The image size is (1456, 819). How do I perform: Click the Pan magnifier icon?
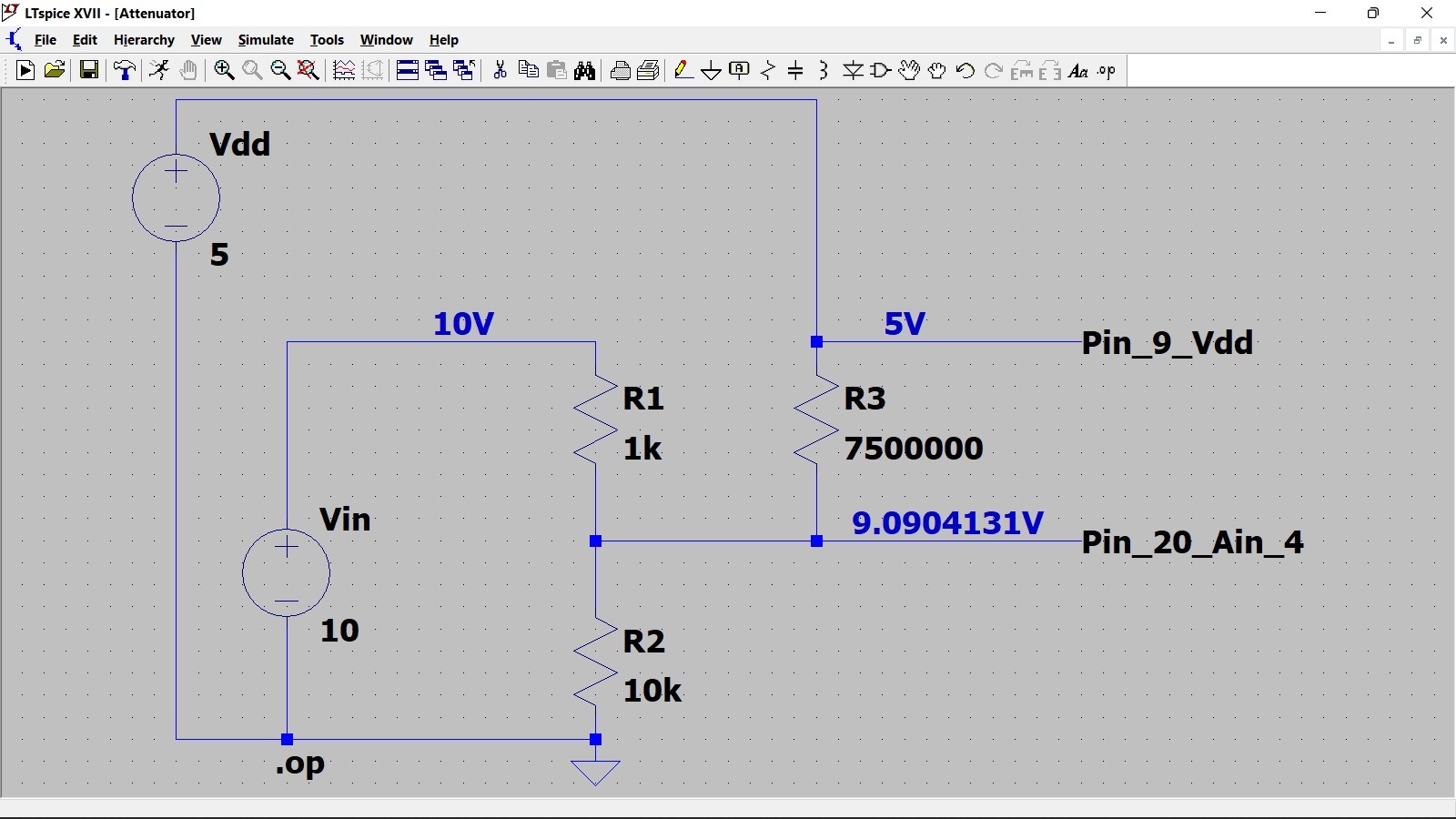(252, 71)
